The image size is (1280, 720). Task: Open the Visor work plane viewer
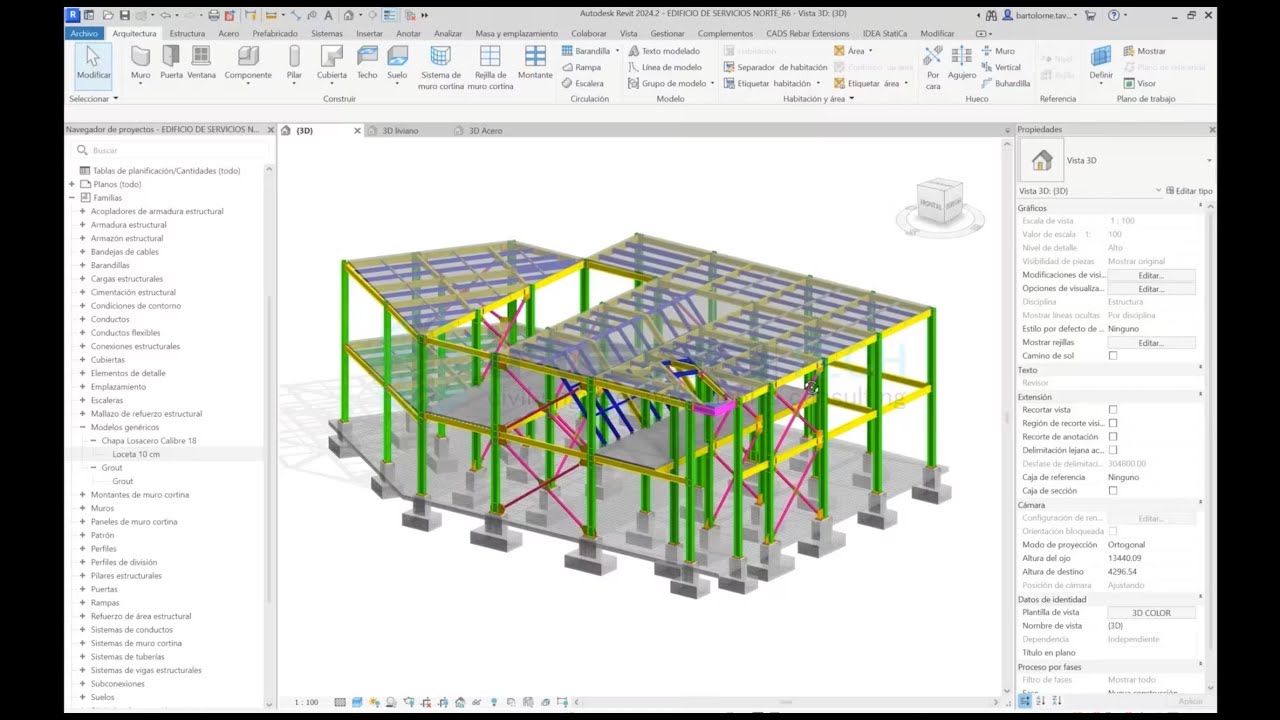click(x=1139, y=83)
